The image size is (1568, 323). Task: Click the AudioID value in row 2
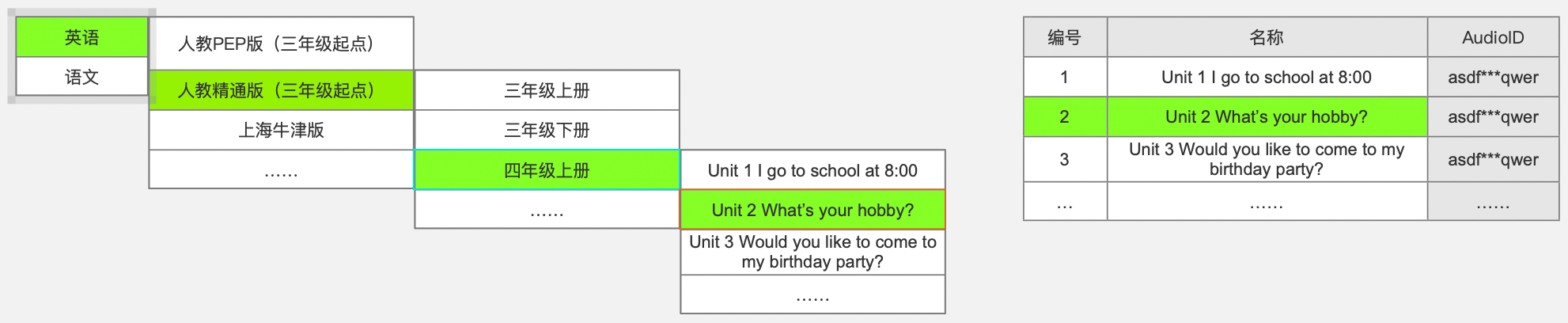click(1493, 117)
